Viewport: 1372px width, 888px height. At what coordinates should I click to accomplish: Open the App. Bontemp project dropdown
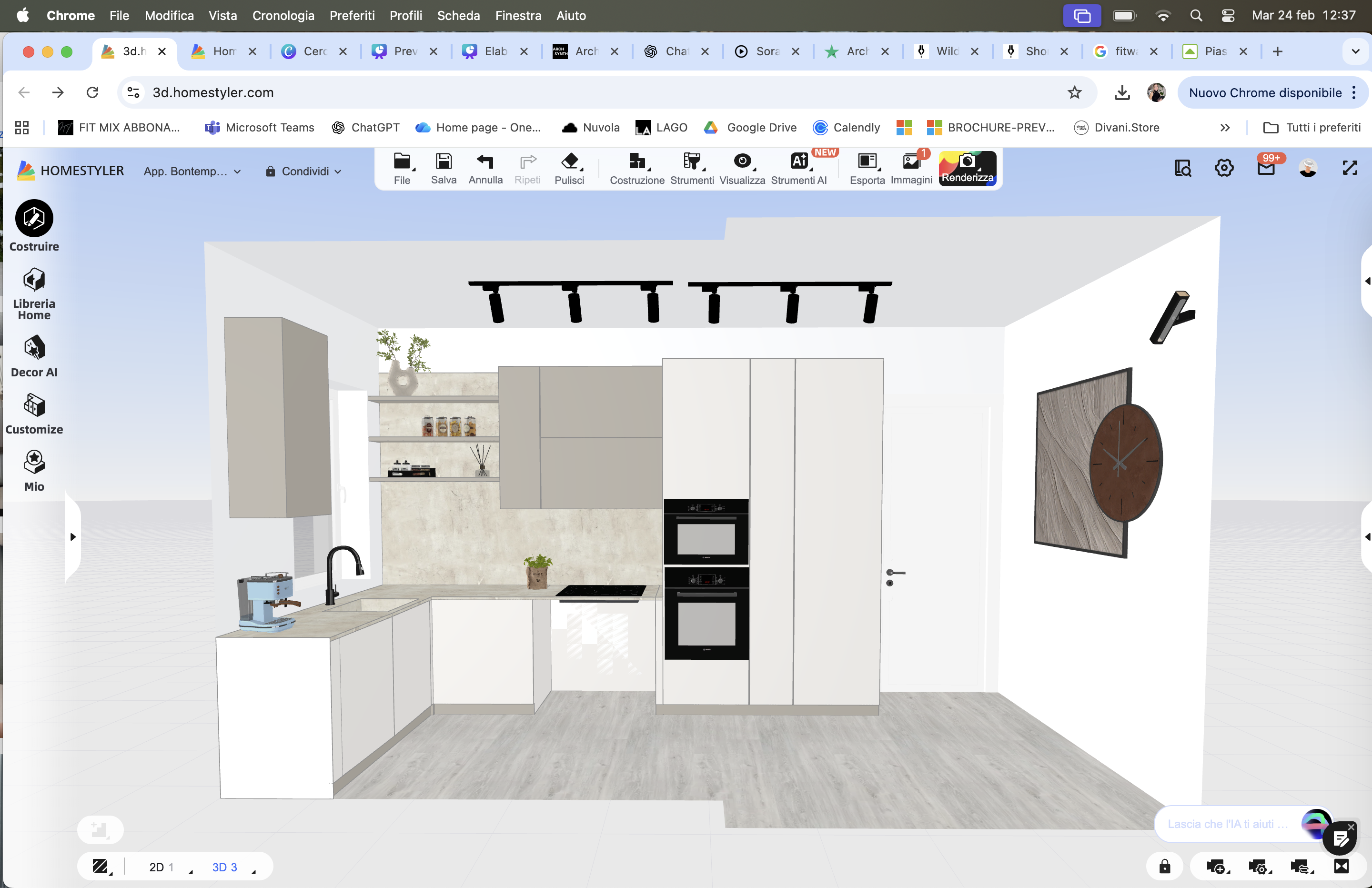click(192, 171)
